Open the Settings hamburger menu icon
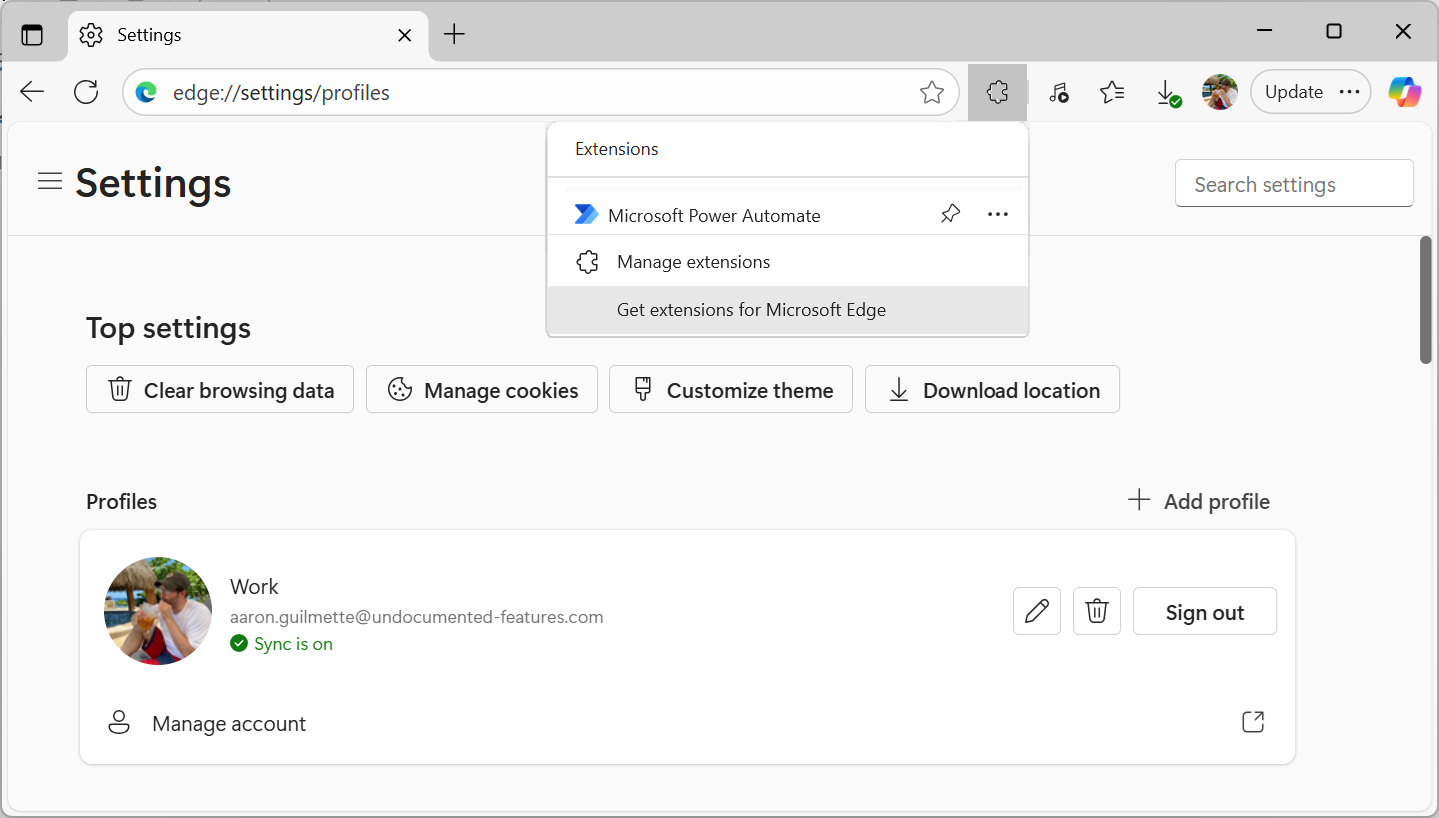Screen dimensions: 1439x818 [49, 181]
